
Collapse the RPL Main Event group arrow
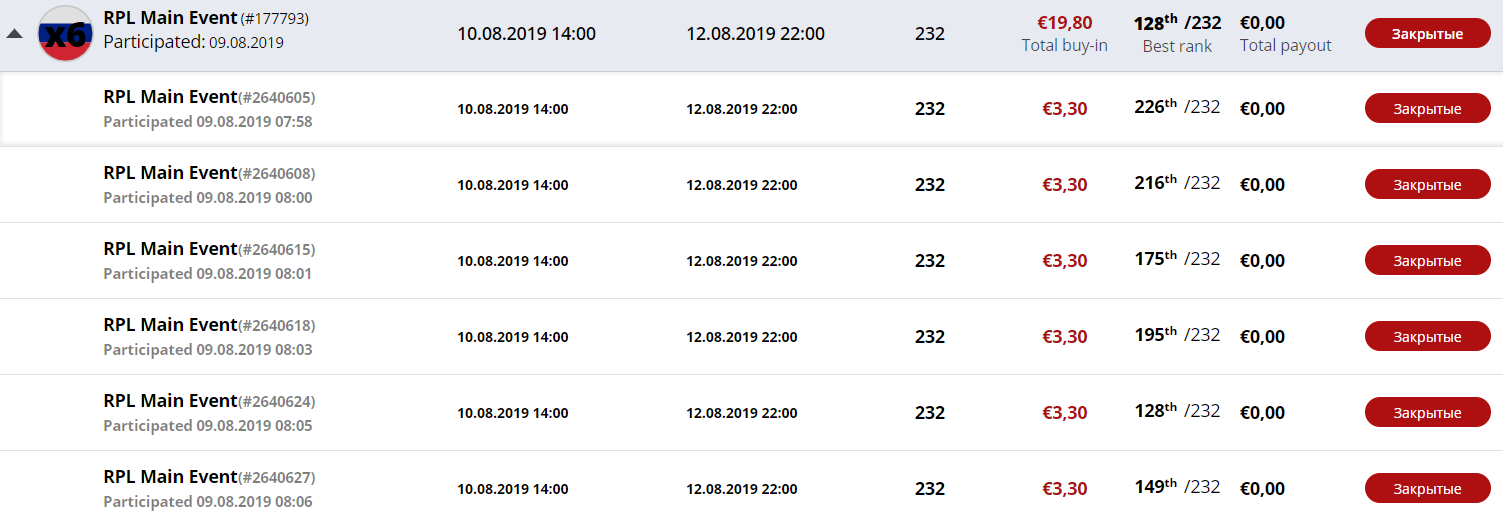(14, 33)
